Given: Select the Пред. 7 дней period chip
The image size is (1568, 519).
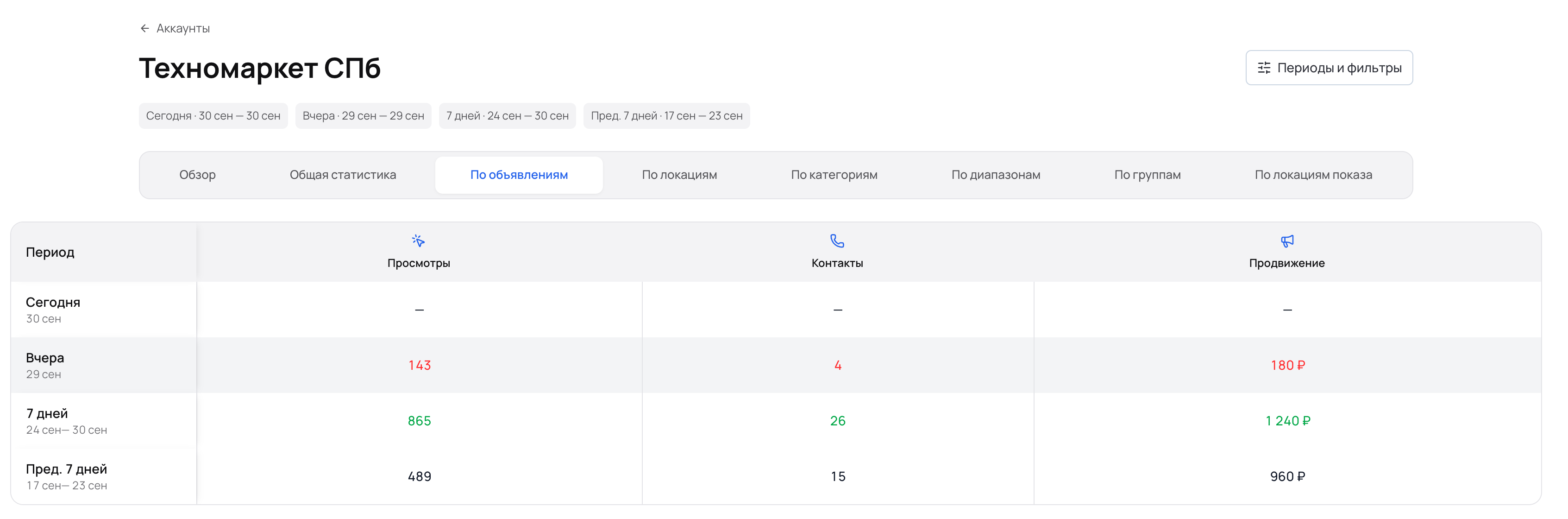Looking at the screenshot, I should (x=666, y=116).
